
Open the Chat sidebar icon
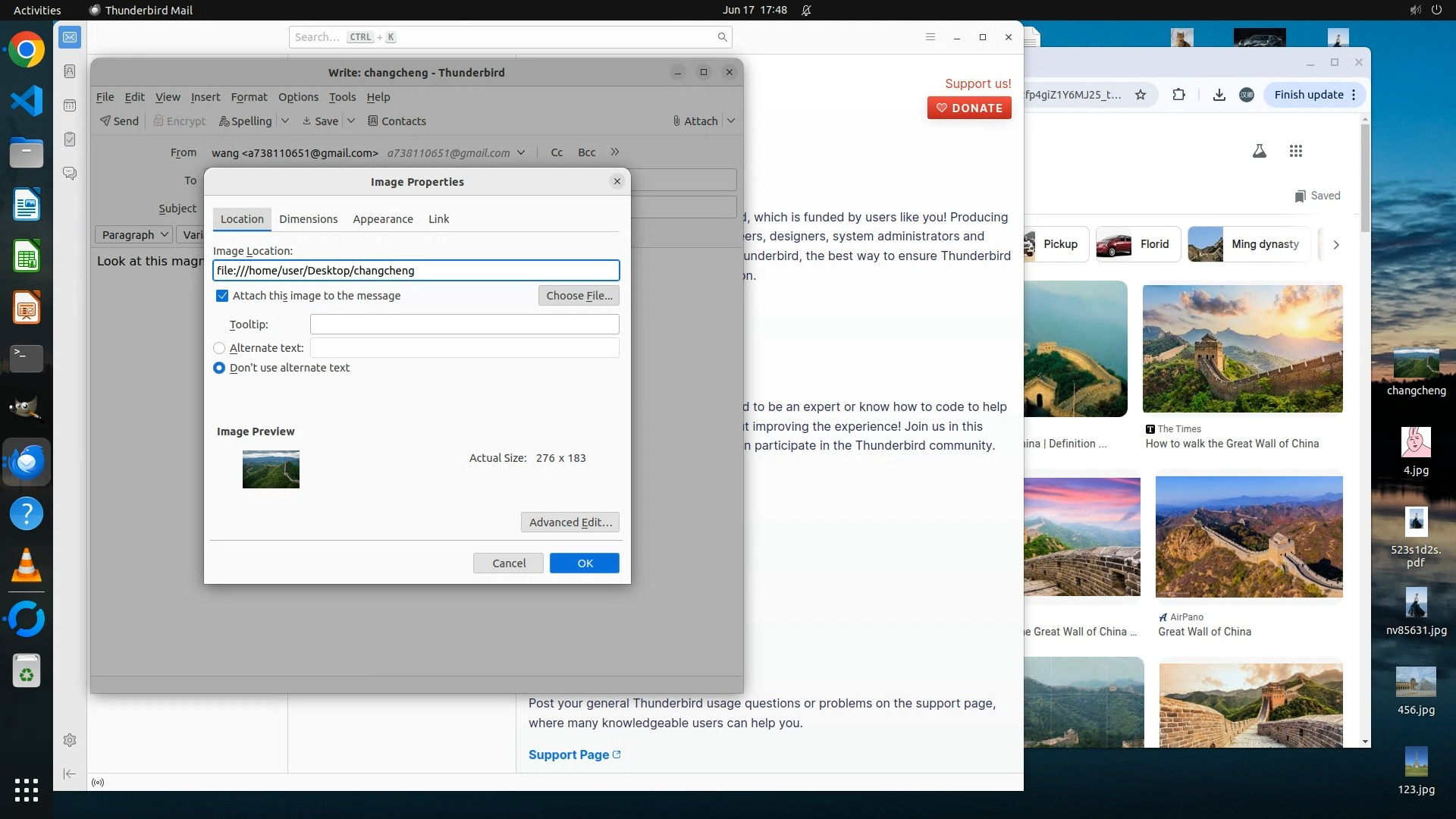pyautogui.click(x=70, y=174)
